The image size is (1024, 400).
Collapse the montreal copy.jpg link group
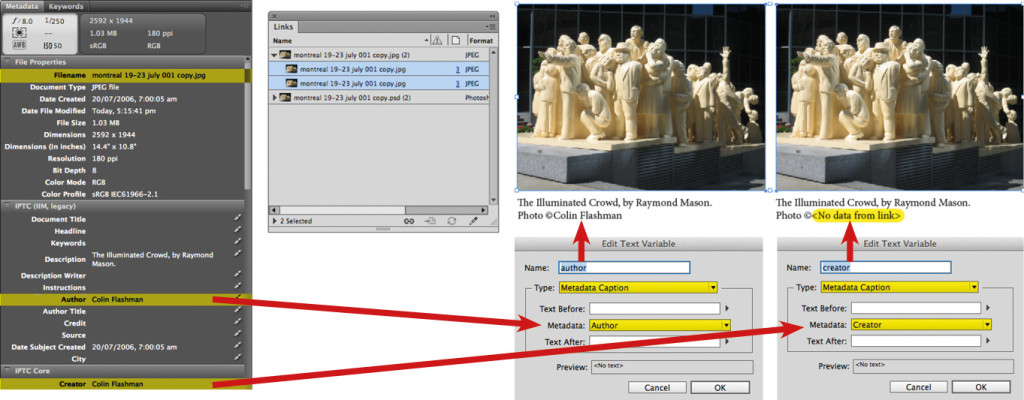point(274,56)
